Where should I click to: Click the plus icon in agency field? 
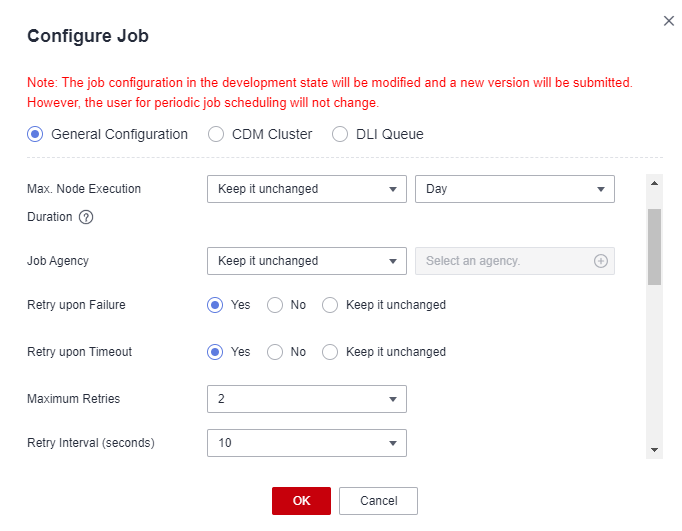(601, 261)
